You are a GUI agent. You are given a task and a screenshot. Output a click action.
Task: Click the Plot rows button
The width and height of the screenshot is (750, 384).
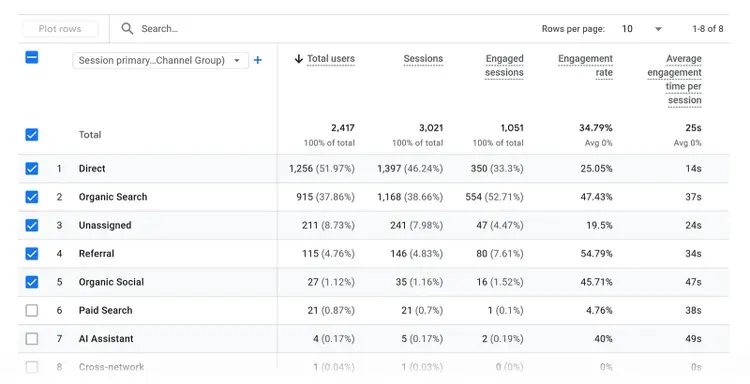60,29
